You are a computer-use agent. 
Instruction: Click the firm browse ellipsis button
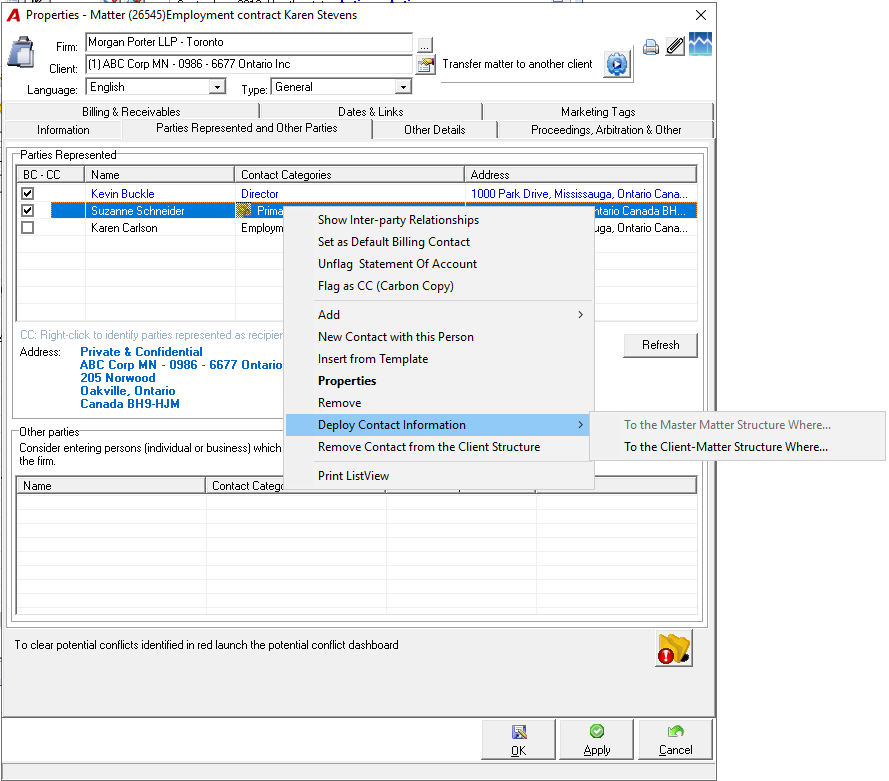424,45
